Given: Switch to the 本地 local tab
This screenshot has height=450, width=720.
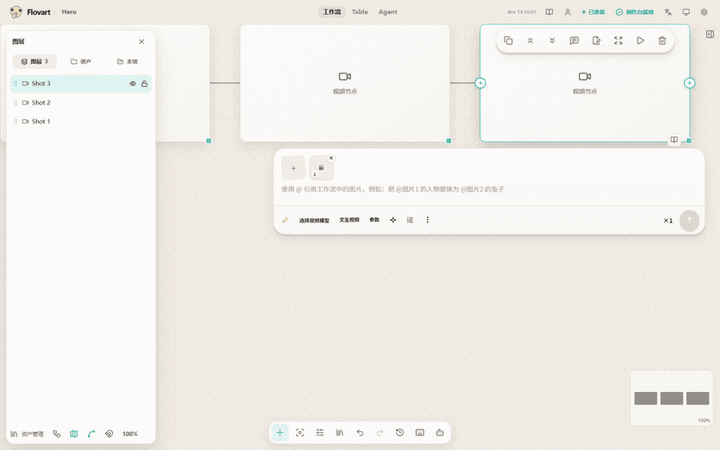Looking at the screenshot, I should [x=127, y=62].
